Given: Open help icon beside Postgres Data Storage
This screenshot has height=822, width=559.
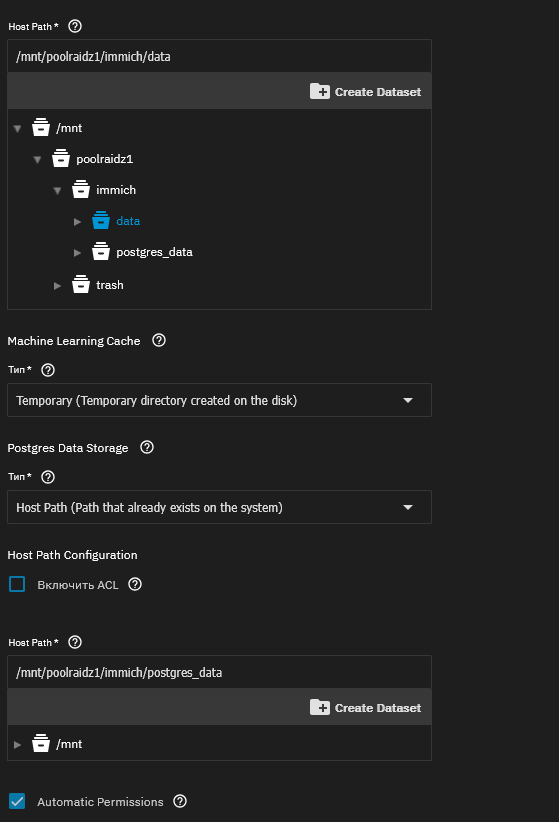Looking at the screenshot, I should (147, 447).
